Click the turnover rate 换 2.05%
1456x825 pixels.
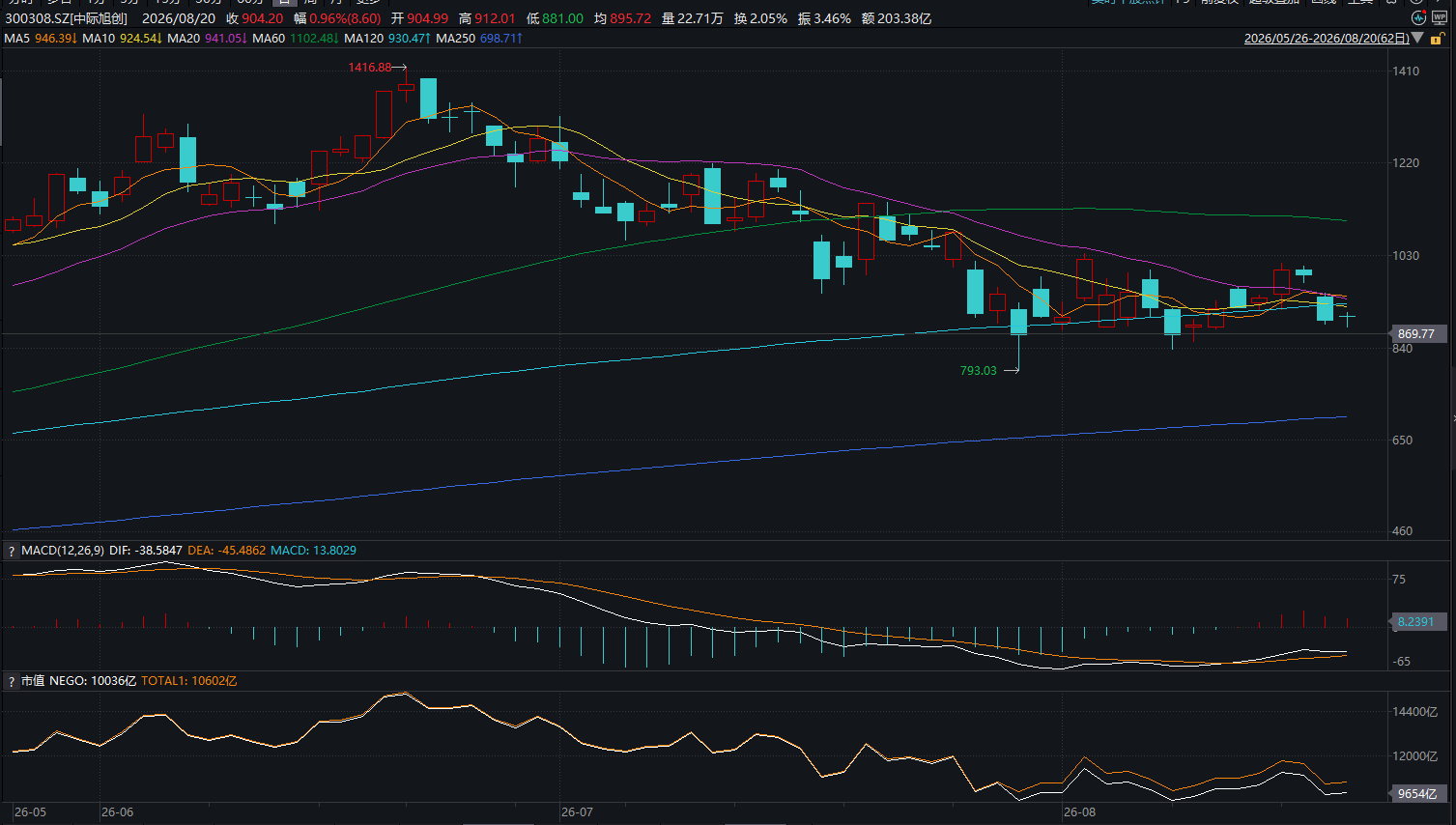(x=760, y=18)
